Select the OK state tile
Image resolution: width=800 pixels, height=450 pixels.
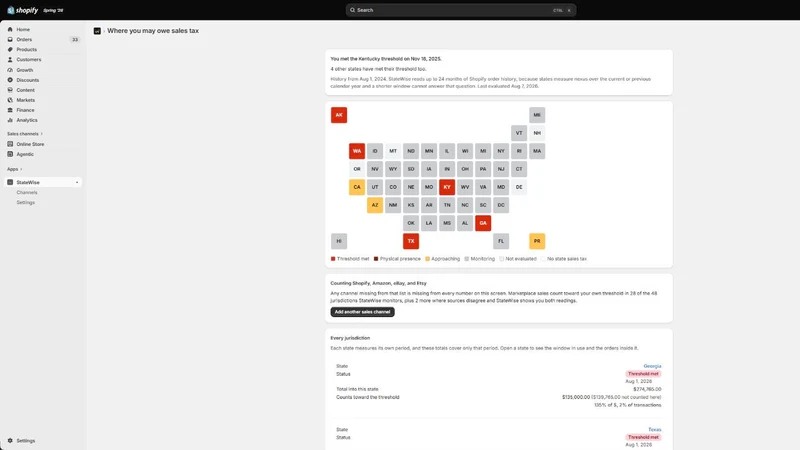pyautogui.click(x=411, y=223)
